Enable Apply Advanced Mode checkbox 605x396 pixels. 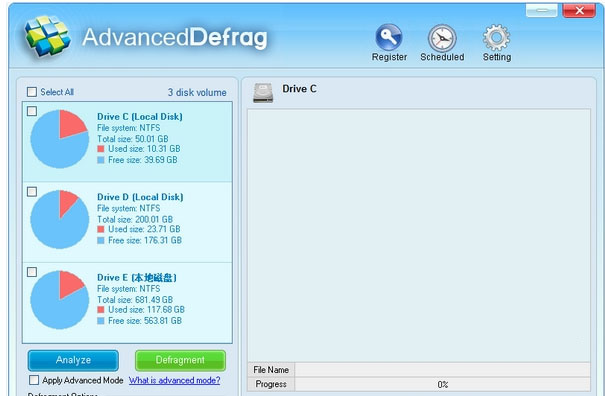click(34, 380)
